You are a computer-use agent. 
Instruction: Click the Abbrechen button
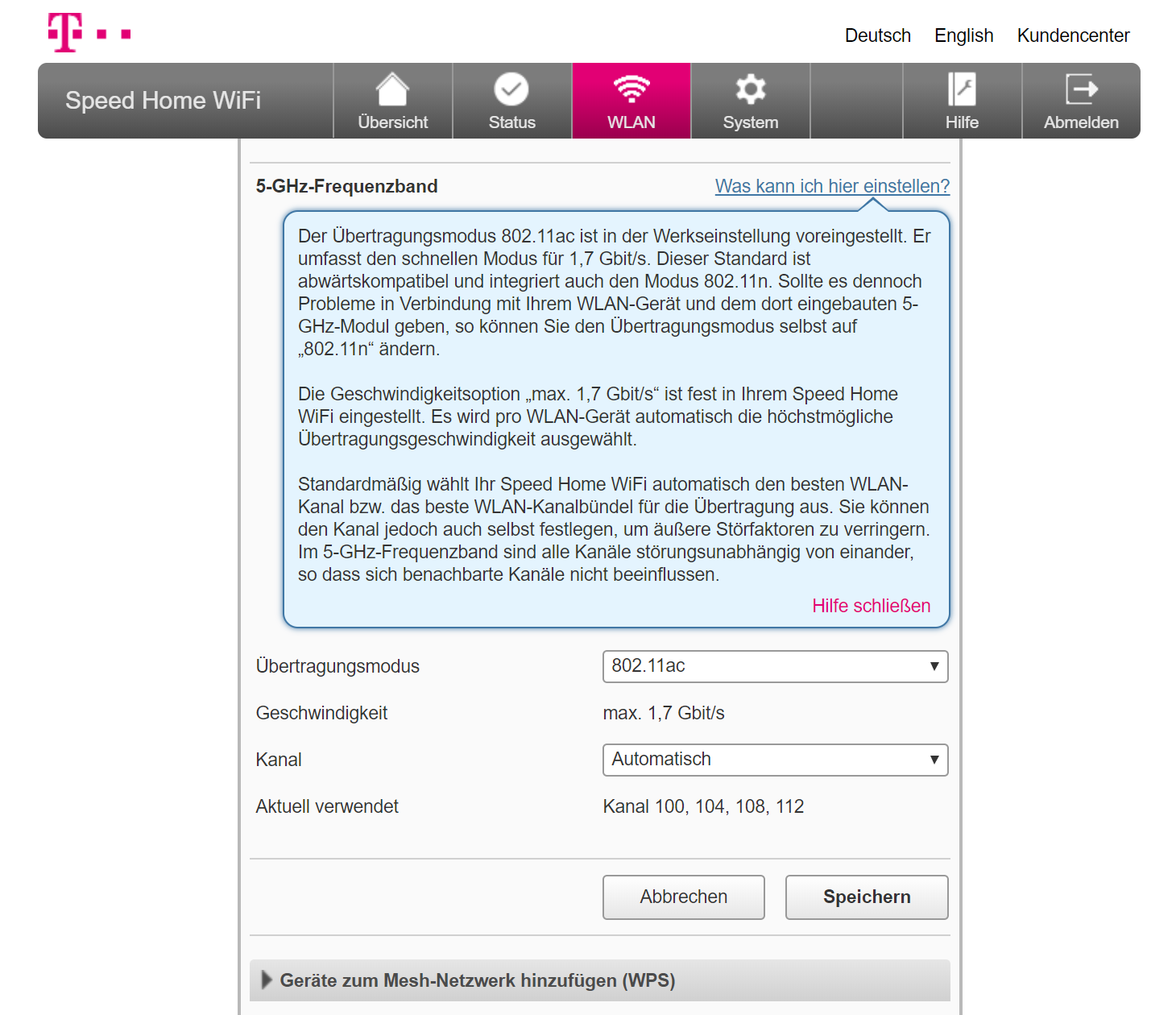684,897
